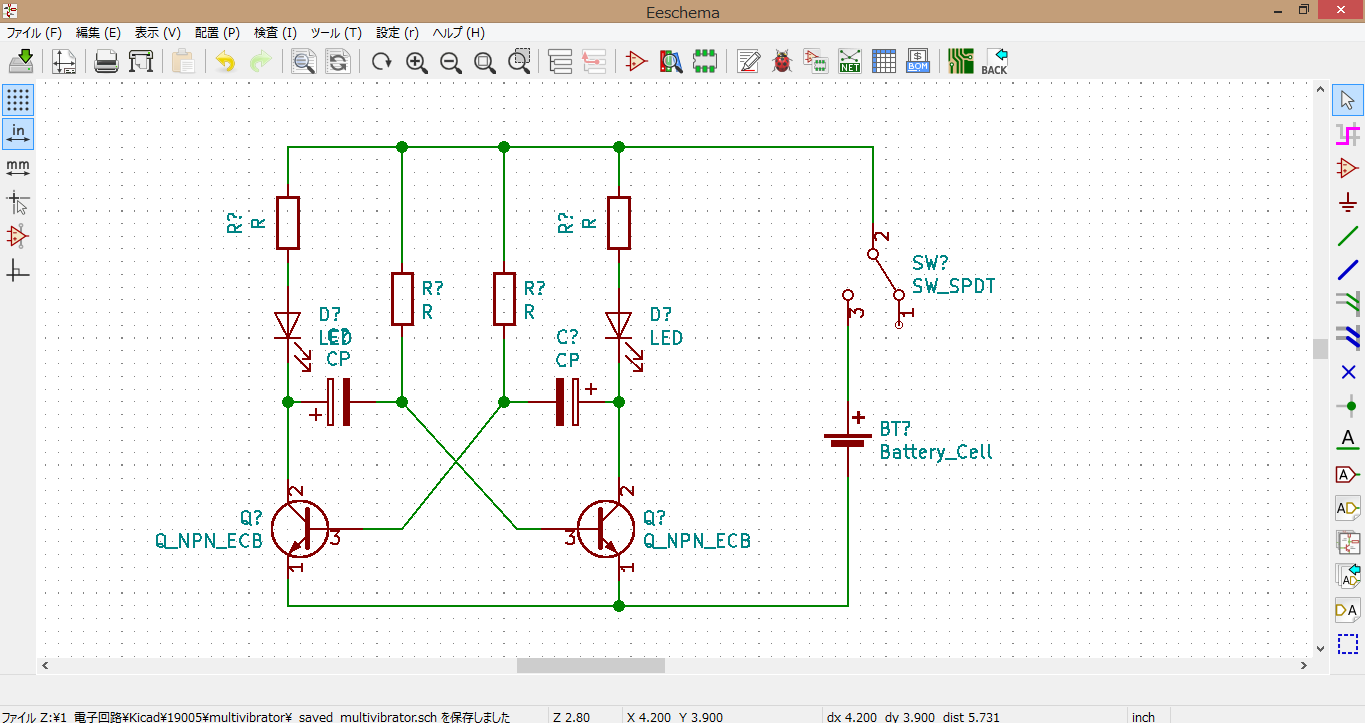Switch units to inches
The width and height of the screenshot is (1365, 723).
point(18,134)
